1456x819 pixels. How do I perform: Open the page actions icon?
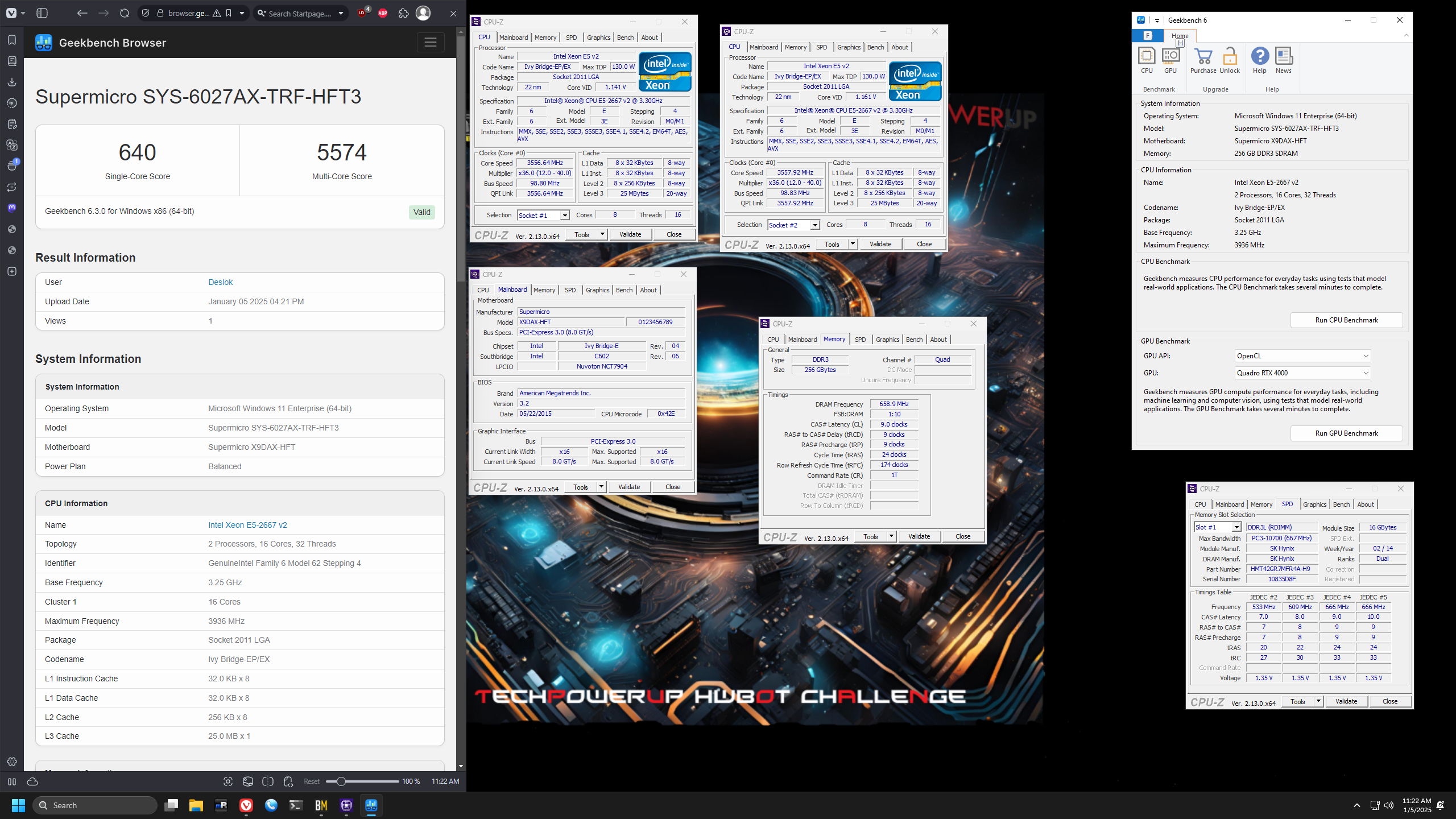(288, 781)
